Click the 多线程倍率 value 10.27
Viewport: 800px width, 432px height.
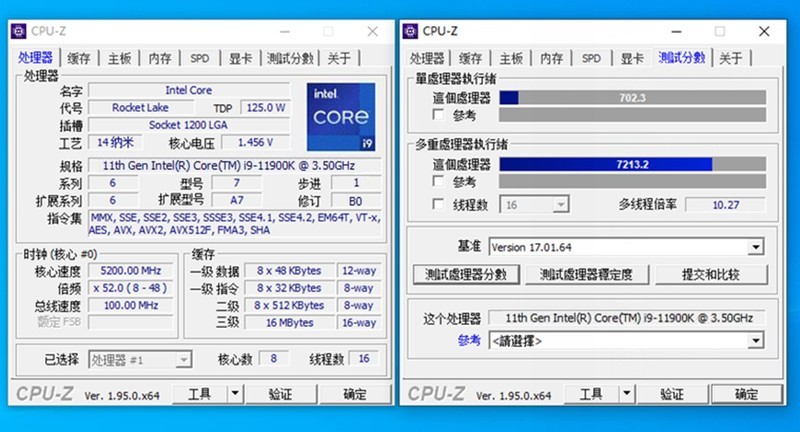tap(726, 205)
